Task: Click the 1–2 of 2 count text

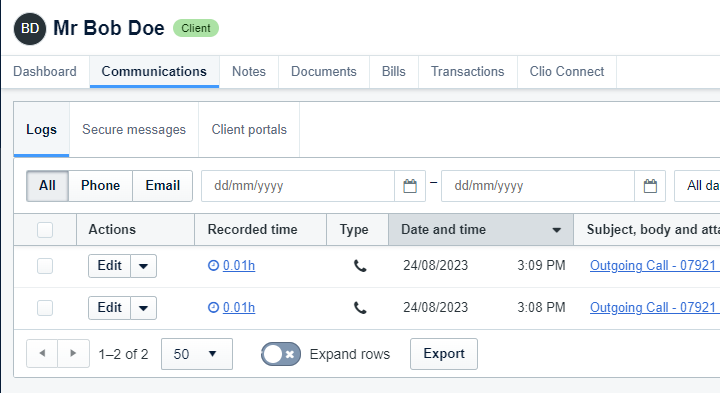Action: 124,354
